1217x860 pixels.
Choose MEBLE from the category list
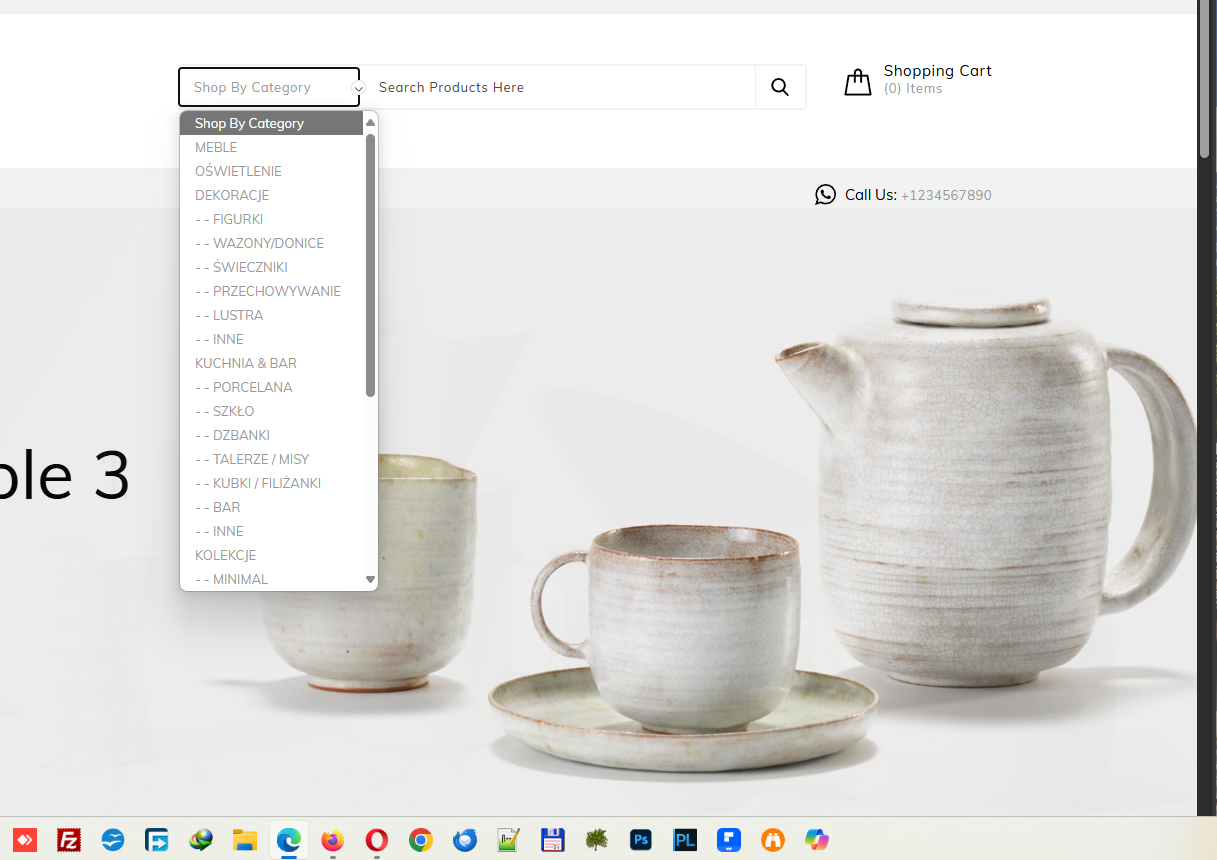point(271,147)
